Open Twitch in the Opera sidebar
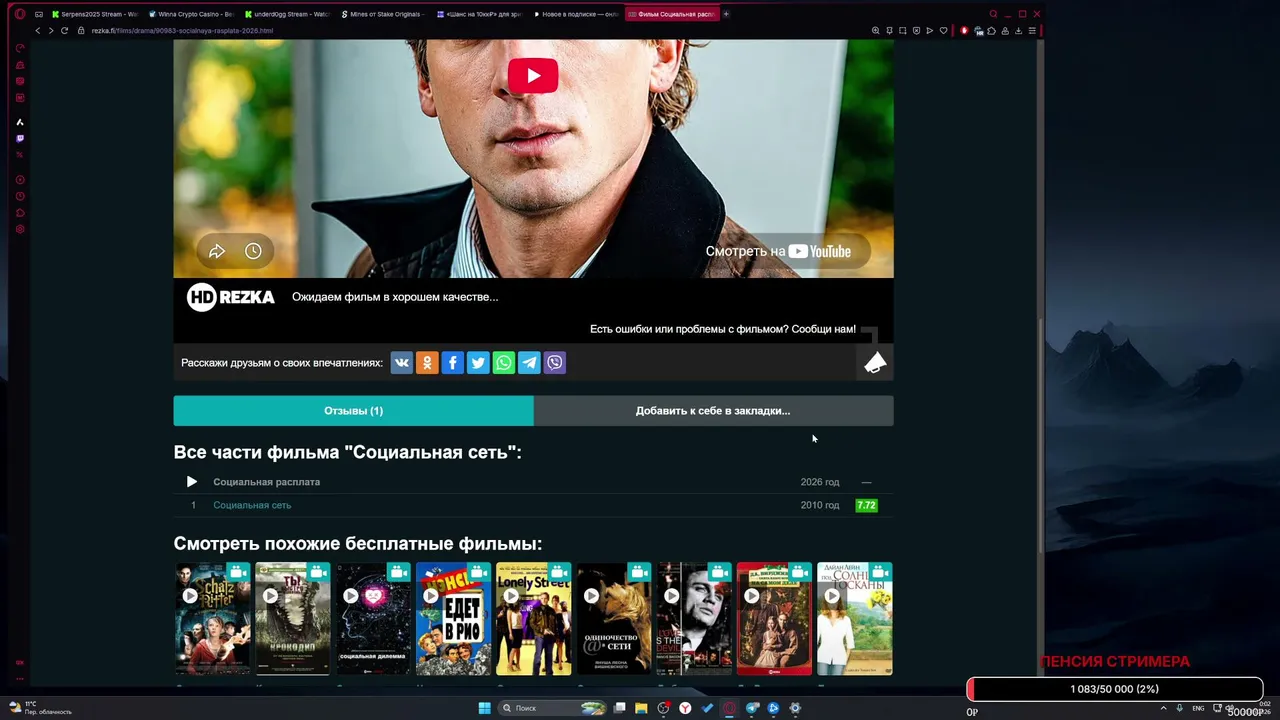1280x720 pixels. [x=20, y=138]
